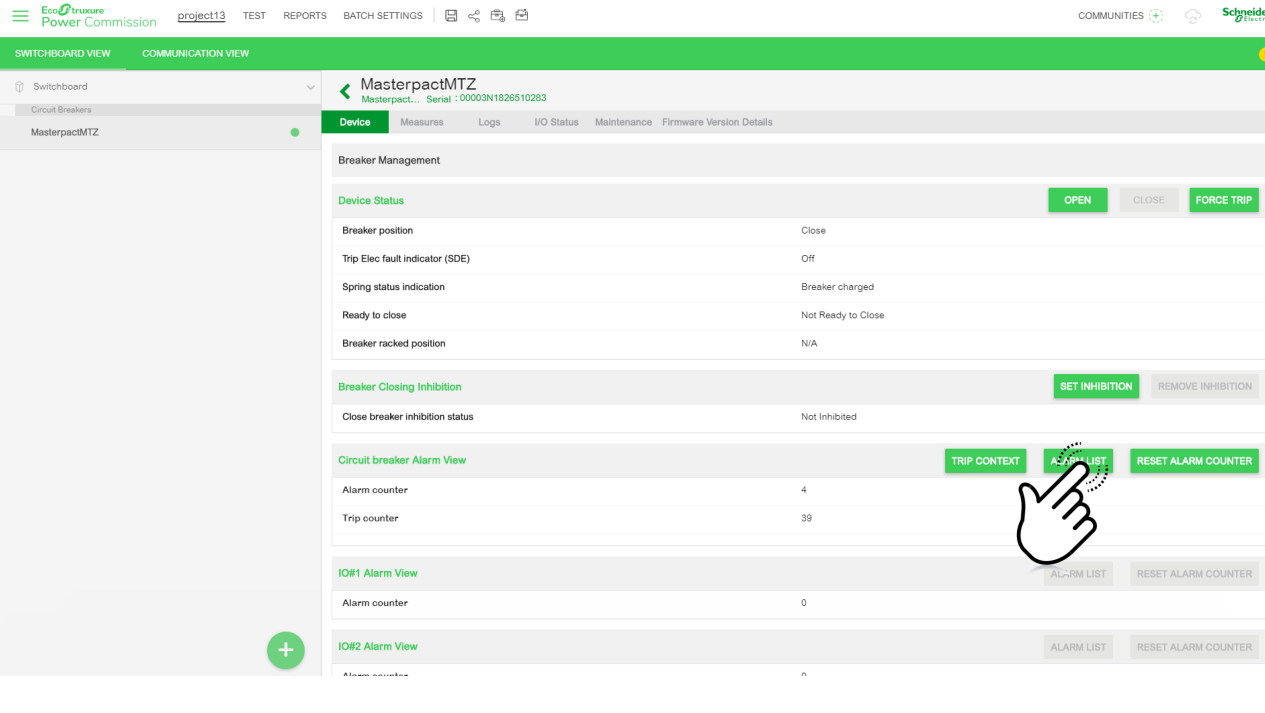Viewport: 1265px width, 713px height.
Task: Click IO#1 RESET ALARM COUNTER button
Action: coord(1195,574)
